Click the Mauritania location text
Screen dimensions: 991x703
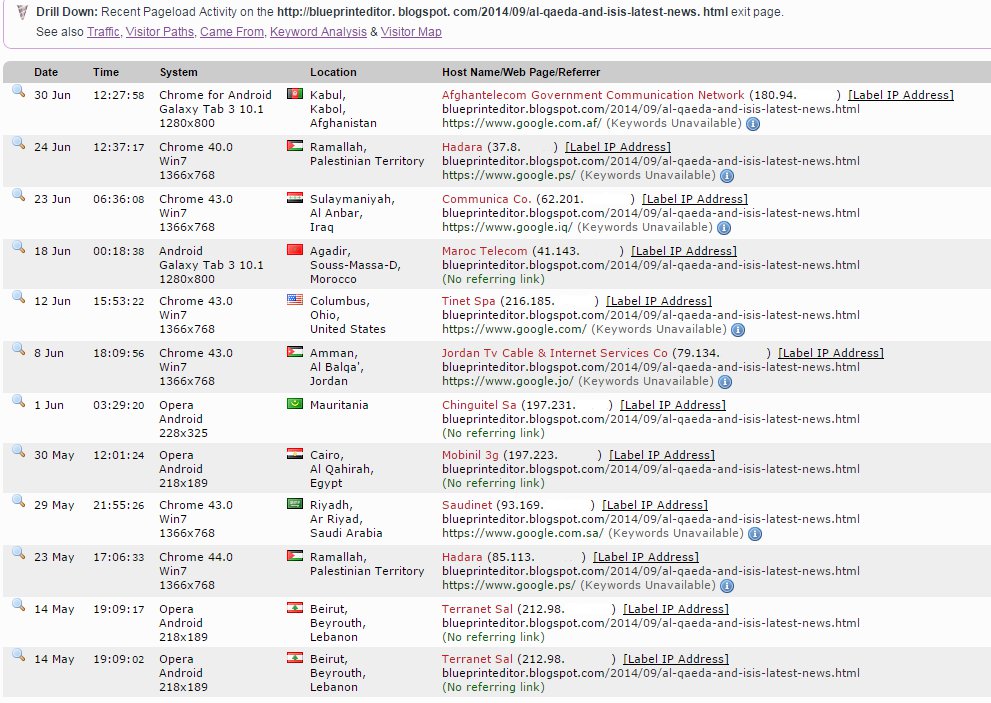pos(339,405)
